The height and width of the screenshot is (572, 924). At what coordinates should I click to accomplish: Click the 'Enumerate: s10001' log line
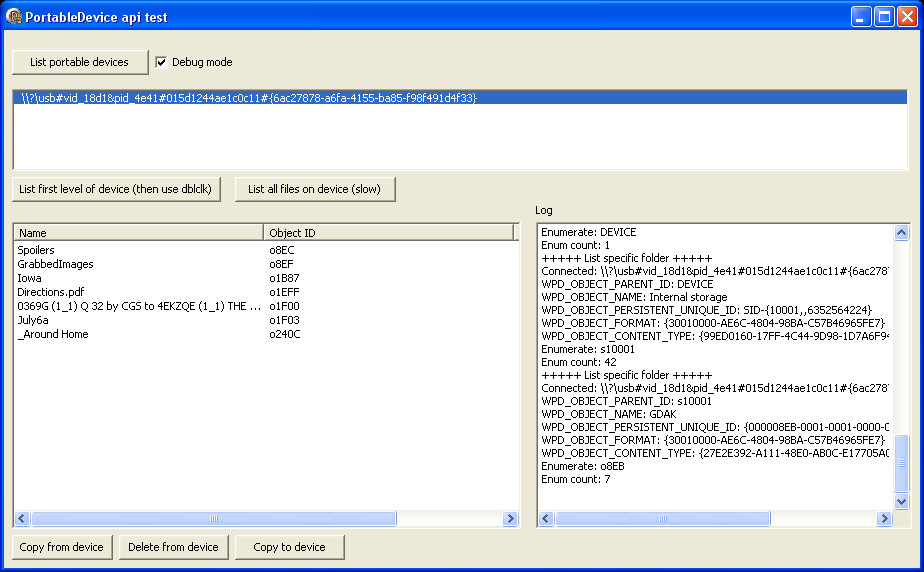(588, 349)
